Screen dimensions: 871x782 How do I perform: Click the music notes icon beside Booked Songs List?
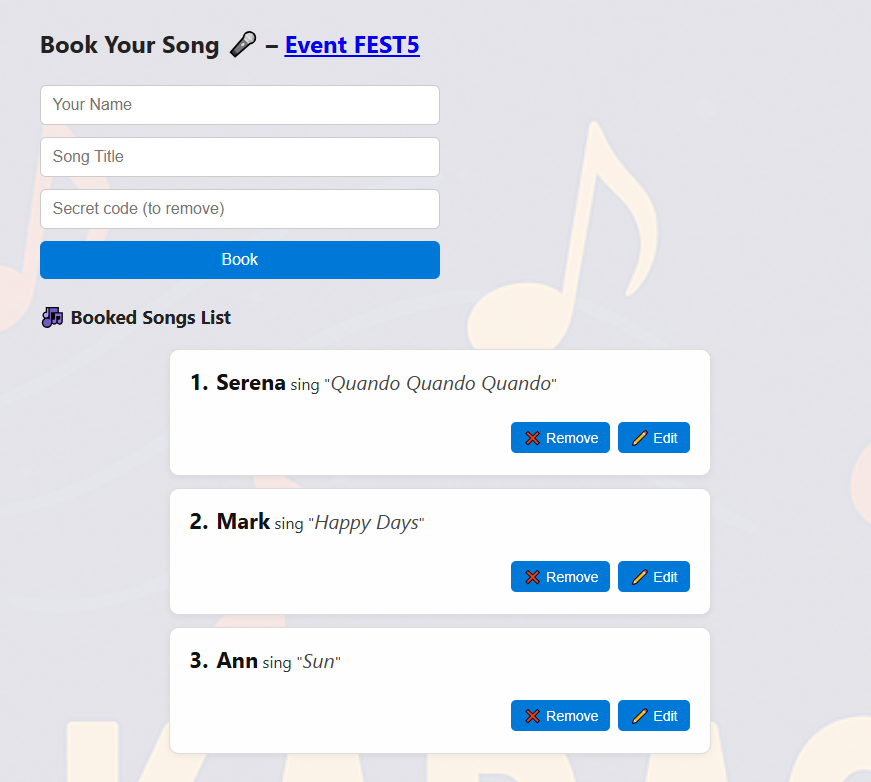pyautogui.click(x=52, y=318)
